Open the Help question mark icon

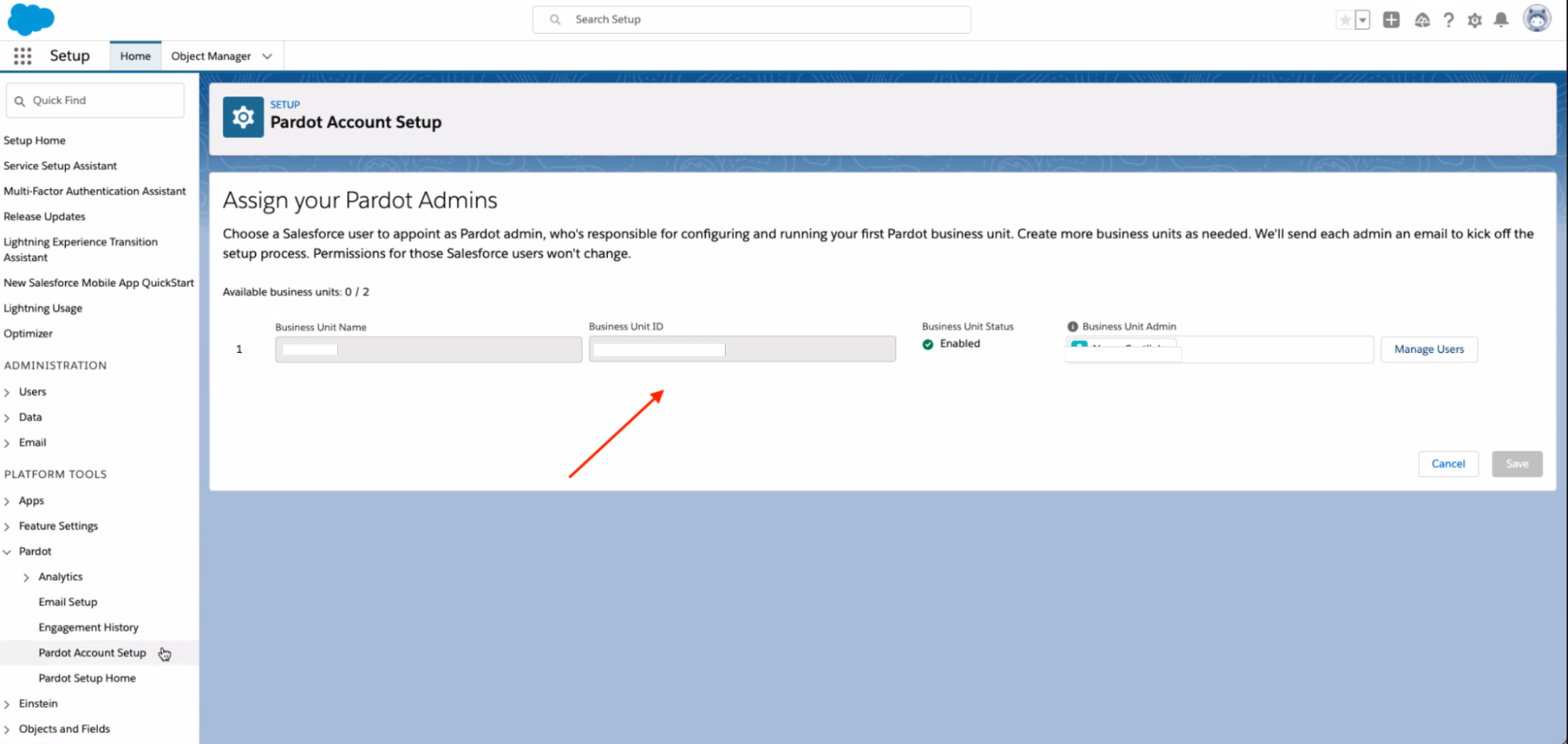pyautogui.click(x=1448, y=20)
